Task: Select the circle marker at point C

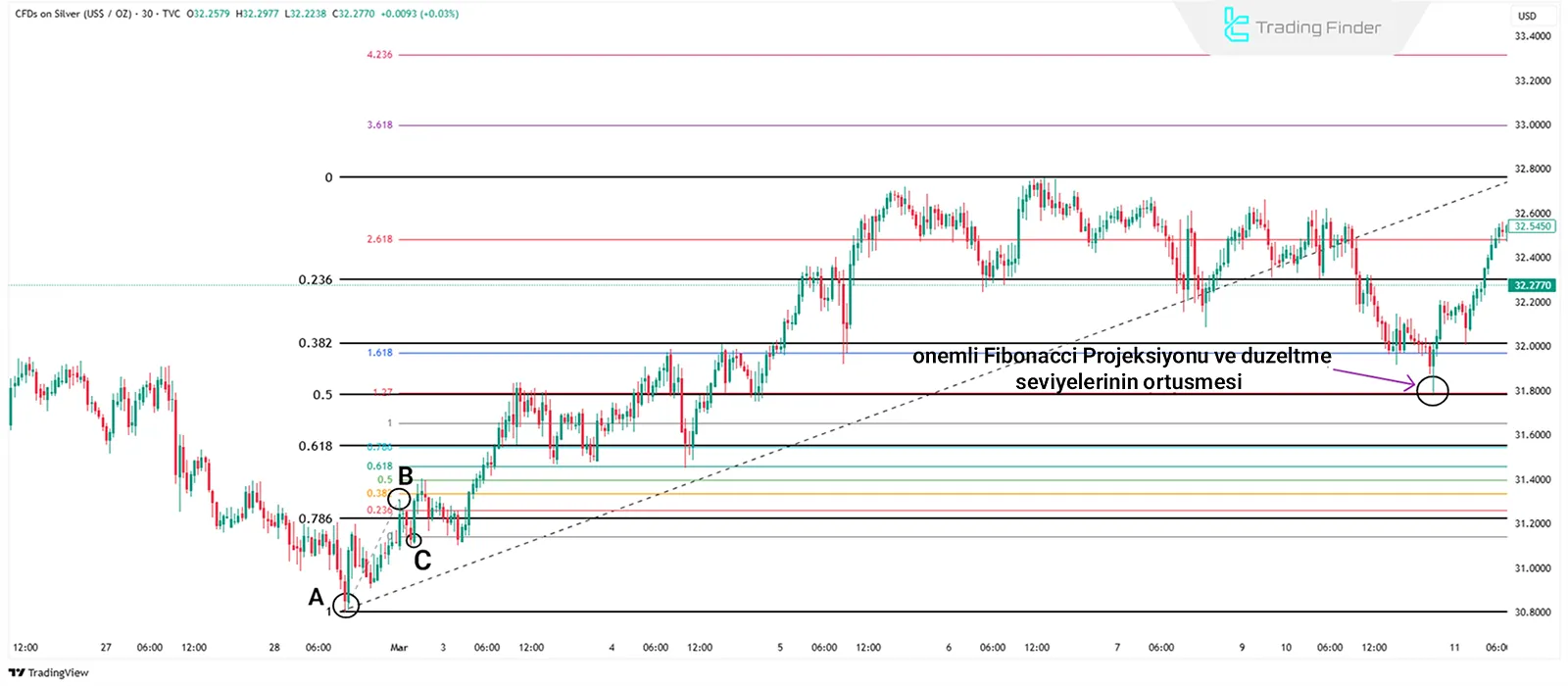Action: click(x=414, y=540)
